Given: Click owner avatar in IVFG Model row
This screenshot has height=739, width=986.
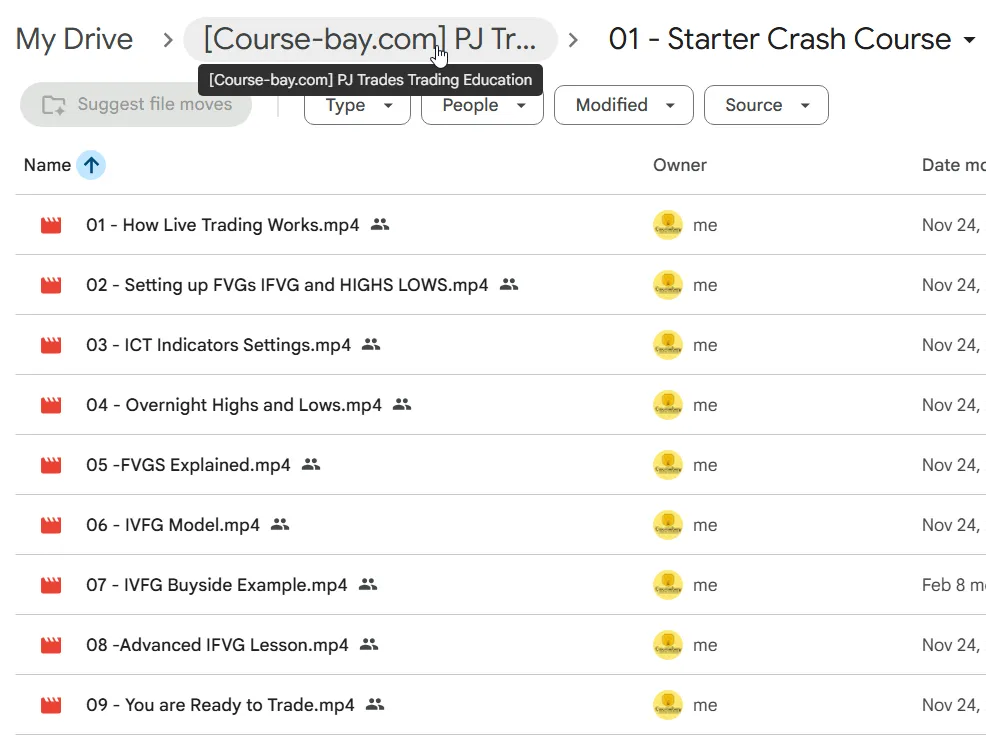Looking at the screenshot, I should [x=668, y=525].
